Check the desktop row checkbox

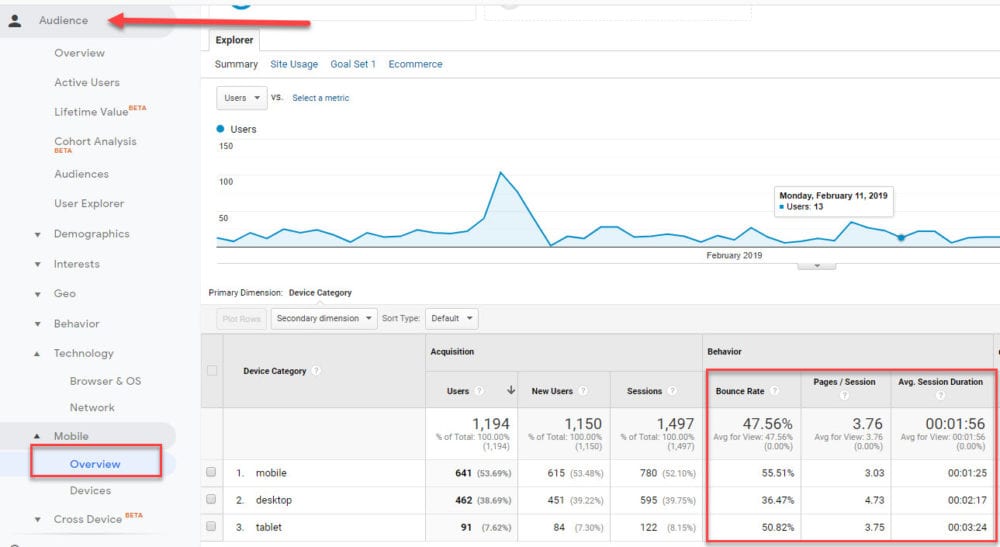pos(211,500)
